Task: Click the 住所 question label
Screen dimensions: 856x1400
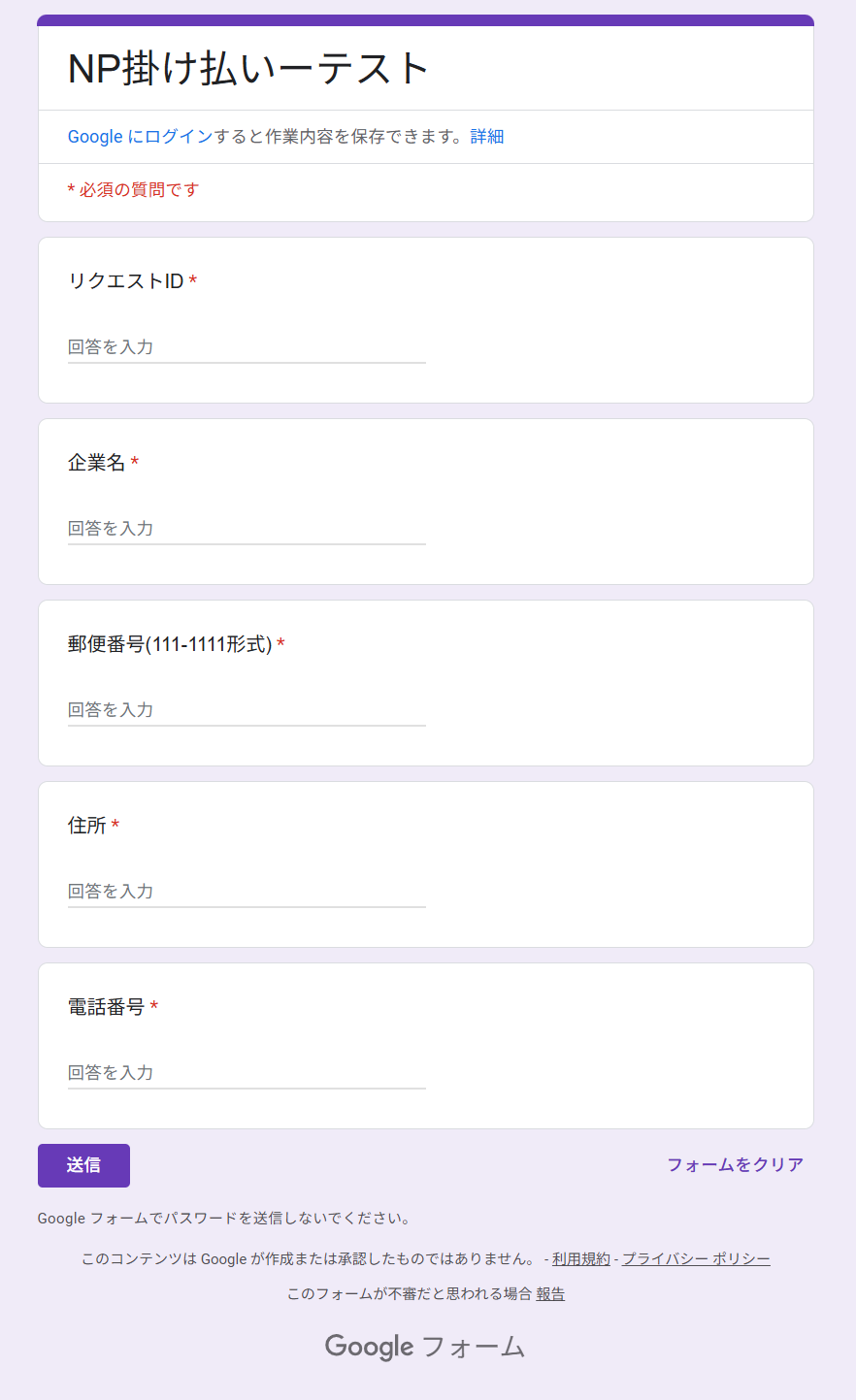Action: point(87,826)
